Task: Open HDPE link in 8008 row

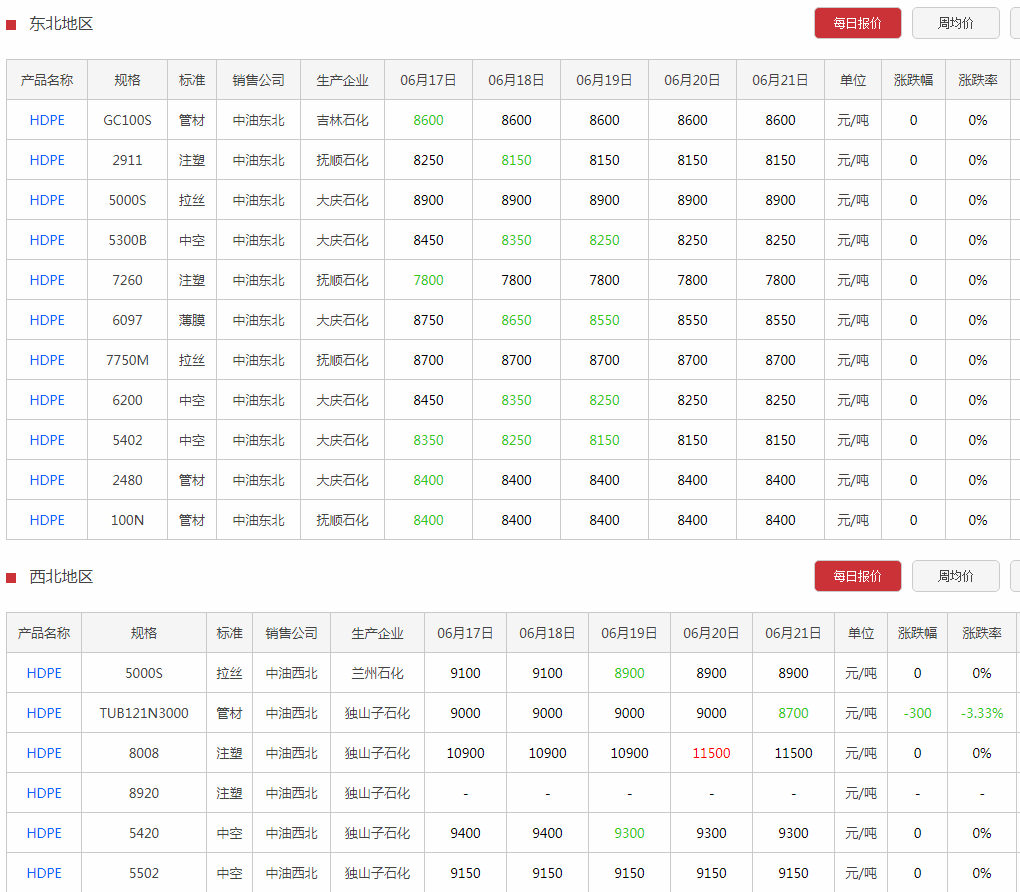Action: click(x=44, y=753)
